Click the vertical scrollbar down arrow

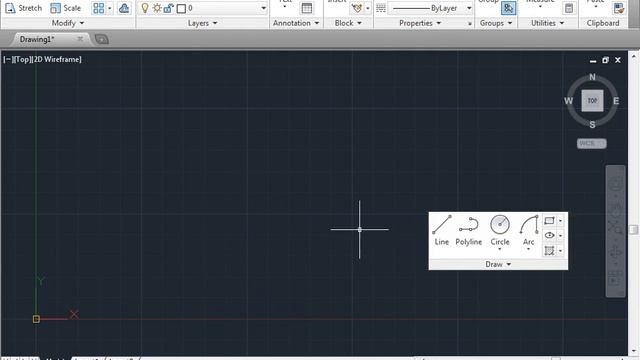(633, 350)
